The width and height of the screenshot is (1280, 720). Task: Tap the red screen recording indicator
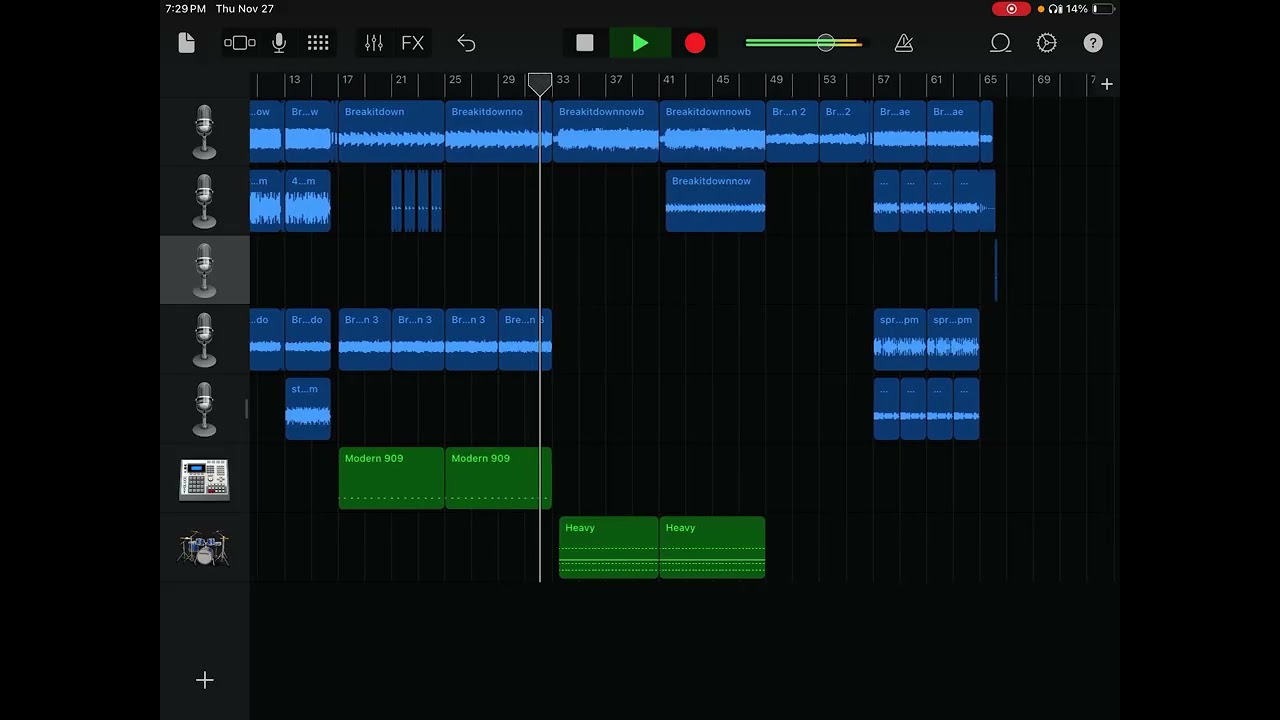click(1011, 9)
